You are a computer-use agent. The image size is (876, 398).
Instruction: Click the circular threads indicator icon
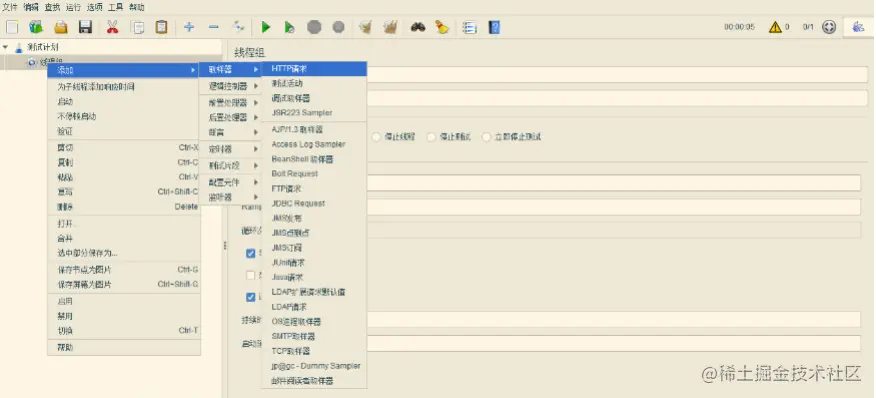(x=829, y=27)
